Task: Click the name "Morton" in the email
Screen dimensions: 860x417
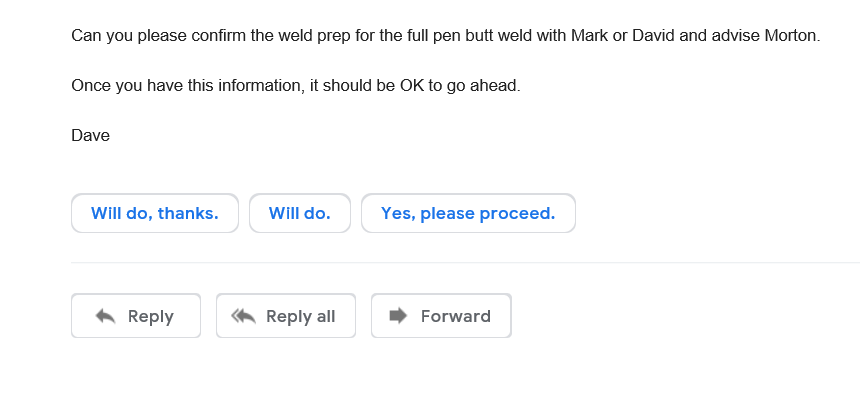Action: click(790, 36)
